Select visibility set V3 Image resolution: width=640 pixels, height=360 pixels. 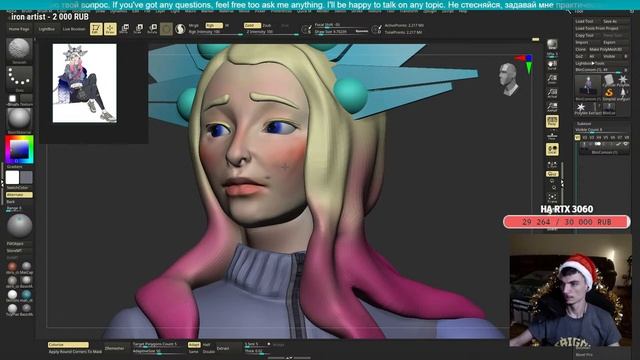[x=591, y=138]
